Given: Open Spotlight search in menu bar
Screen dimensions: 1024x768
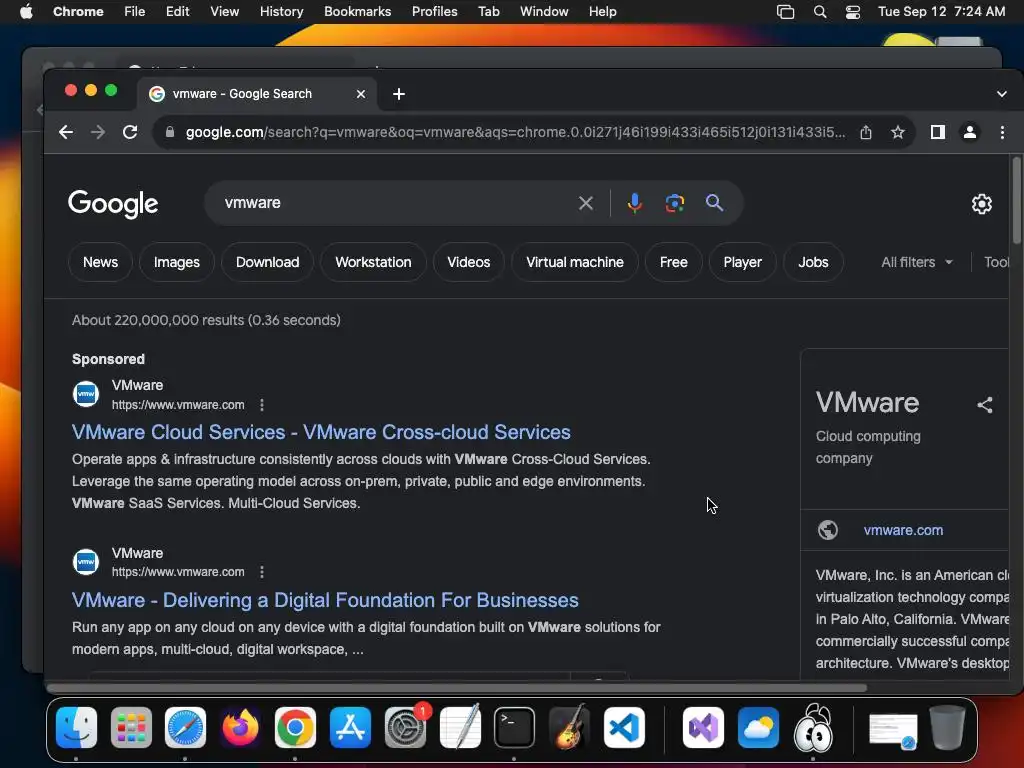Looking at the screenshot, I should [820, 12].
